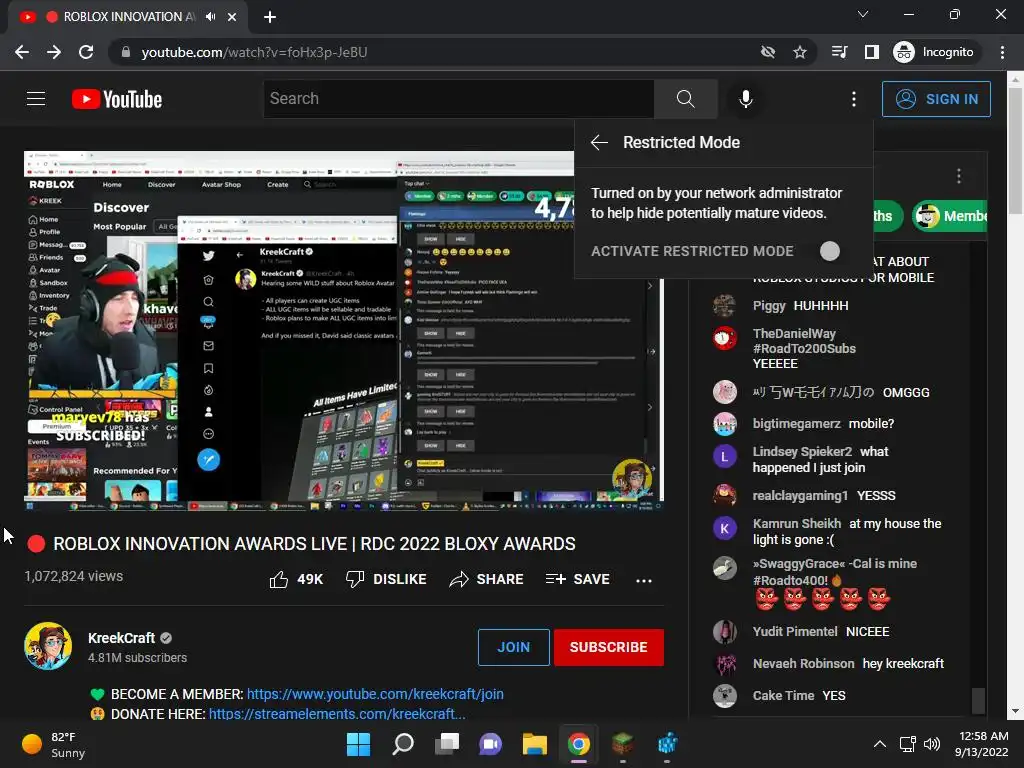Go to YouTube home via logo

[117, 99]
